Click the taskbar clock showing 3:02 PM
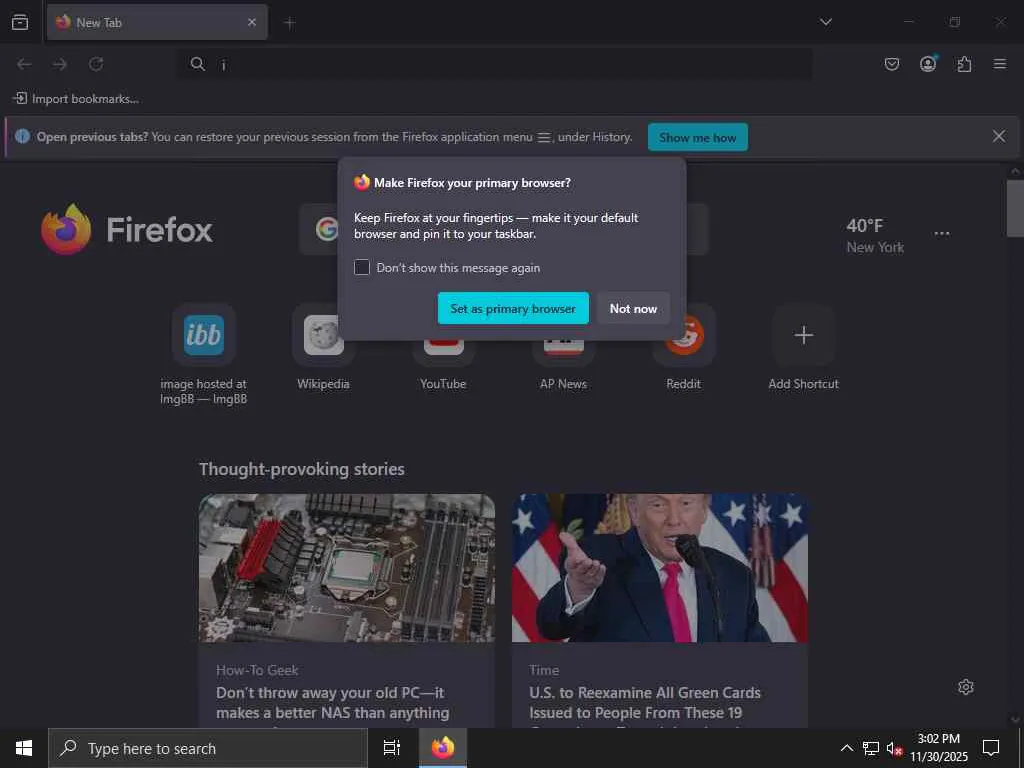 coord(938,748)
